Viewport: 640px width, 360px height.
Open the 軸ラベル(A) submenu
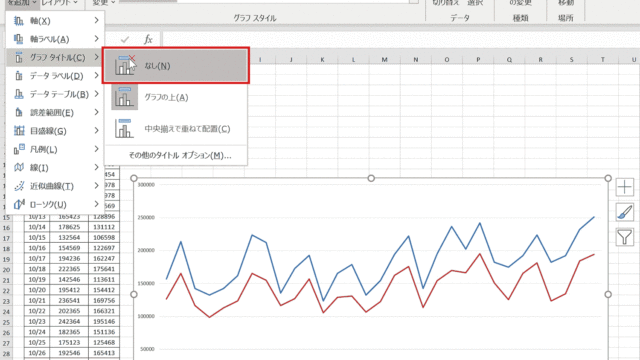[x=55, y=39]
